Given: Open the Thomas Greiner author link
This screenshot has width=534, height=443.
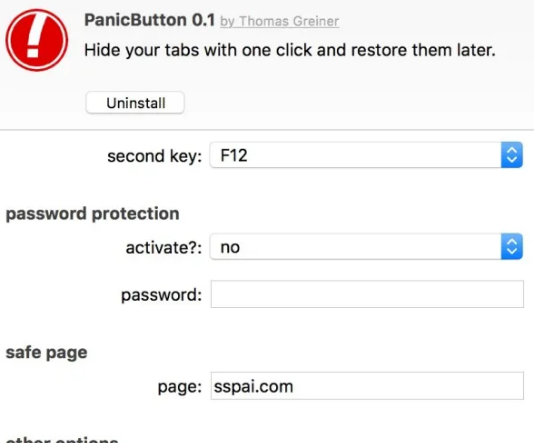Looking at the screenshot, I should click(x=279, y=21).
